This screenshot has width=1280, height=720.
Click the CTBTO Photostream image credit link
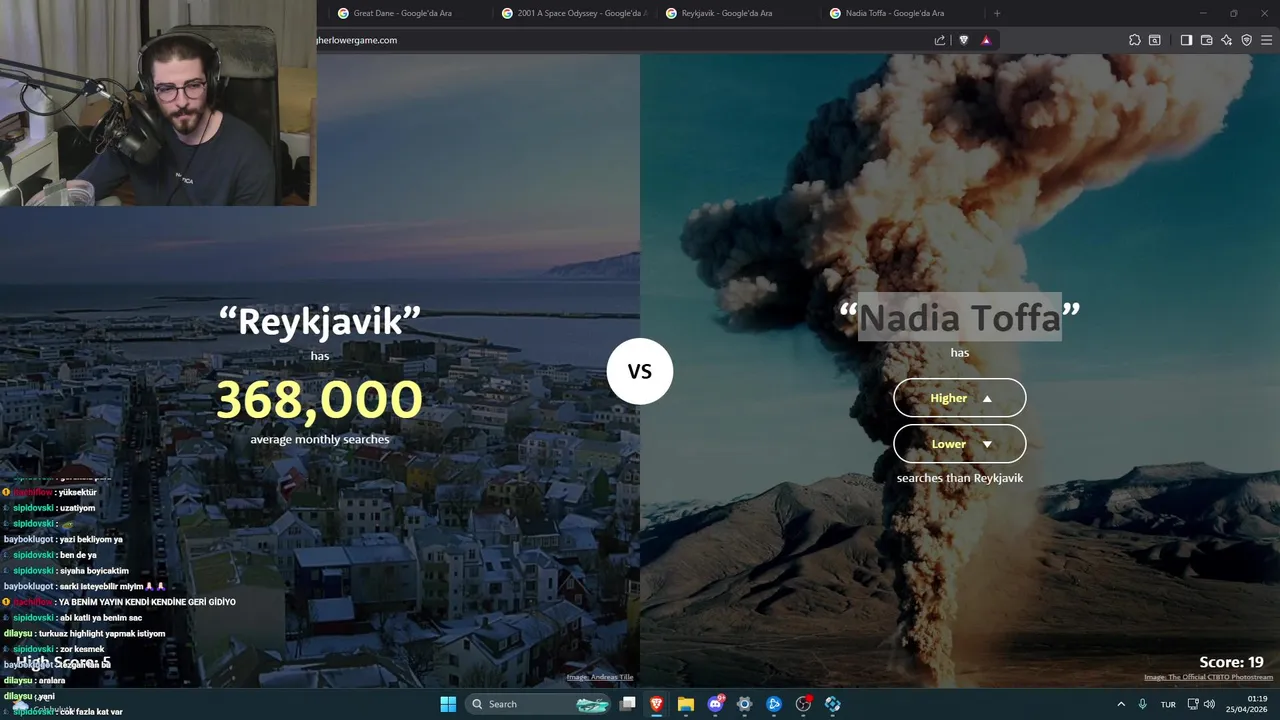1208,677
